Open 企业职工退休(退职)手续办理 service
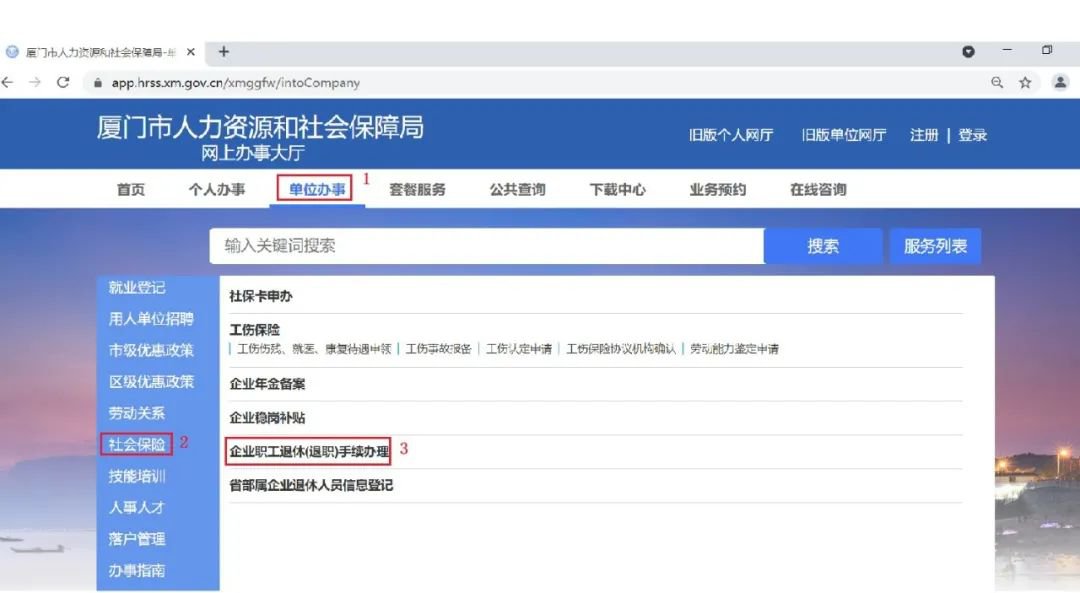Image resolution: width=1080 pixels, height=593 pixels. click(309, 451)
